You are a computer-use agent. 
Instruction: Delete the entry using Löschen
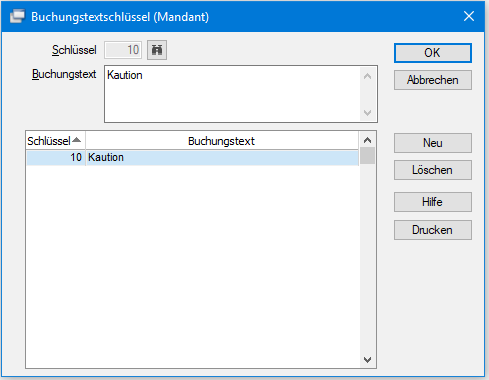tap(433, 170)
